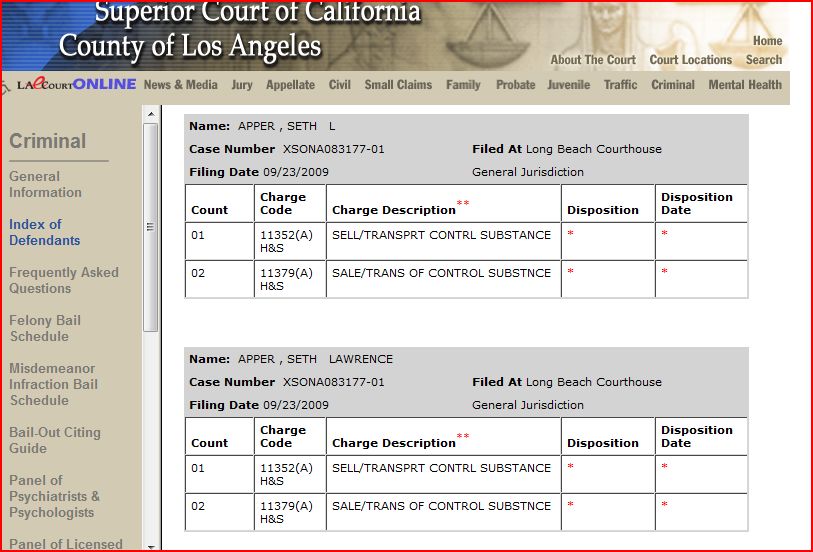The width and height of the screenshot is (813, 552).
Task: Click General Jurisdiction in SETH LAWRENCE record
Action: (x=528, y=405)
